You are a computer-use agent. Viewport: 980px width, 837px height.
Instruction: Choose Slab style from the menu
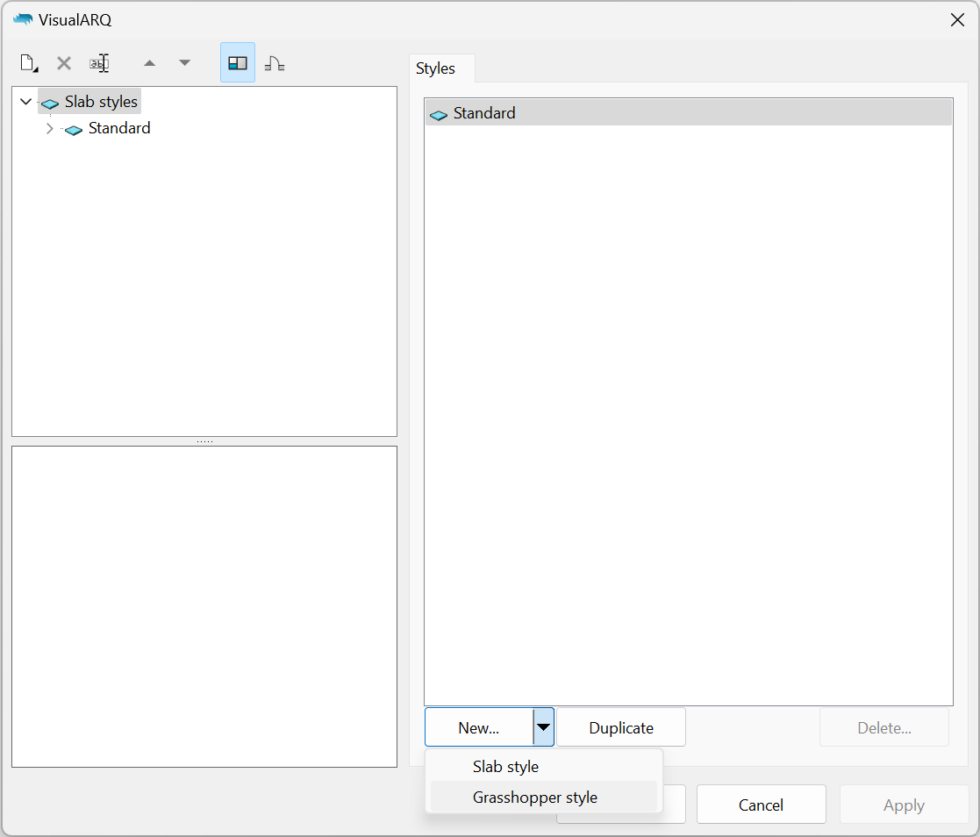coord(505,767)
